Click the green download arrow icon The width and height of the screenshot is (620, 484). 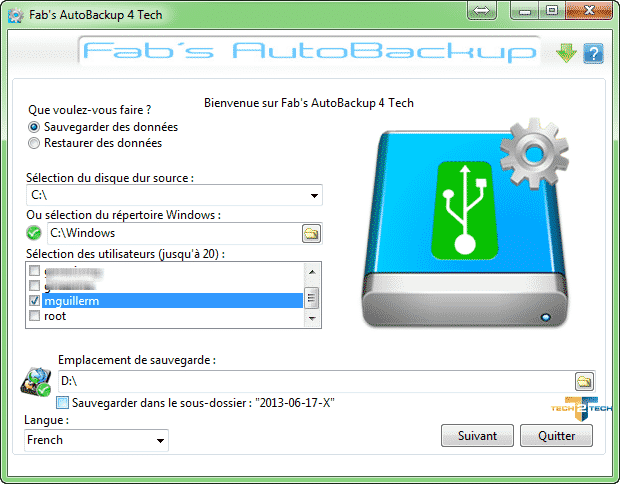pos(566,53)
